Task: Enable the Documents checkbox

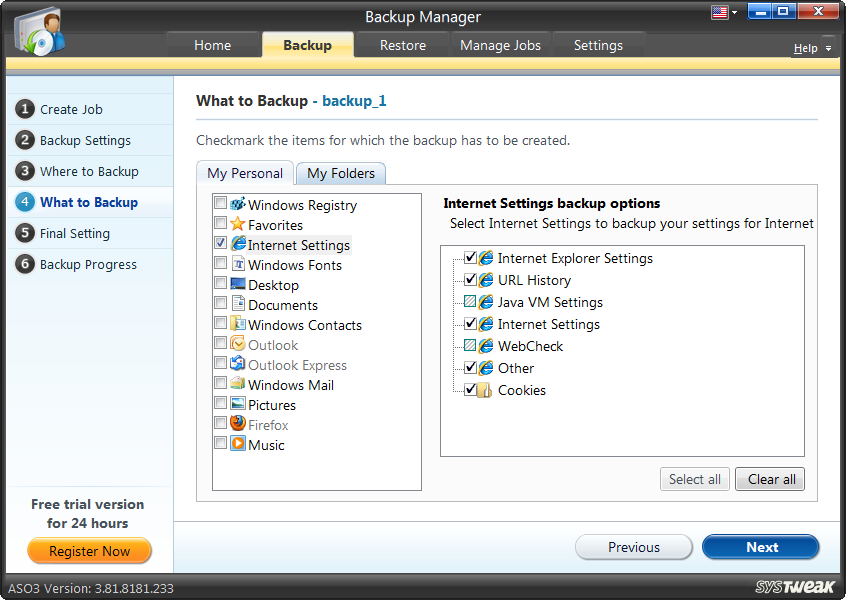Action: (x=221, y=304)
